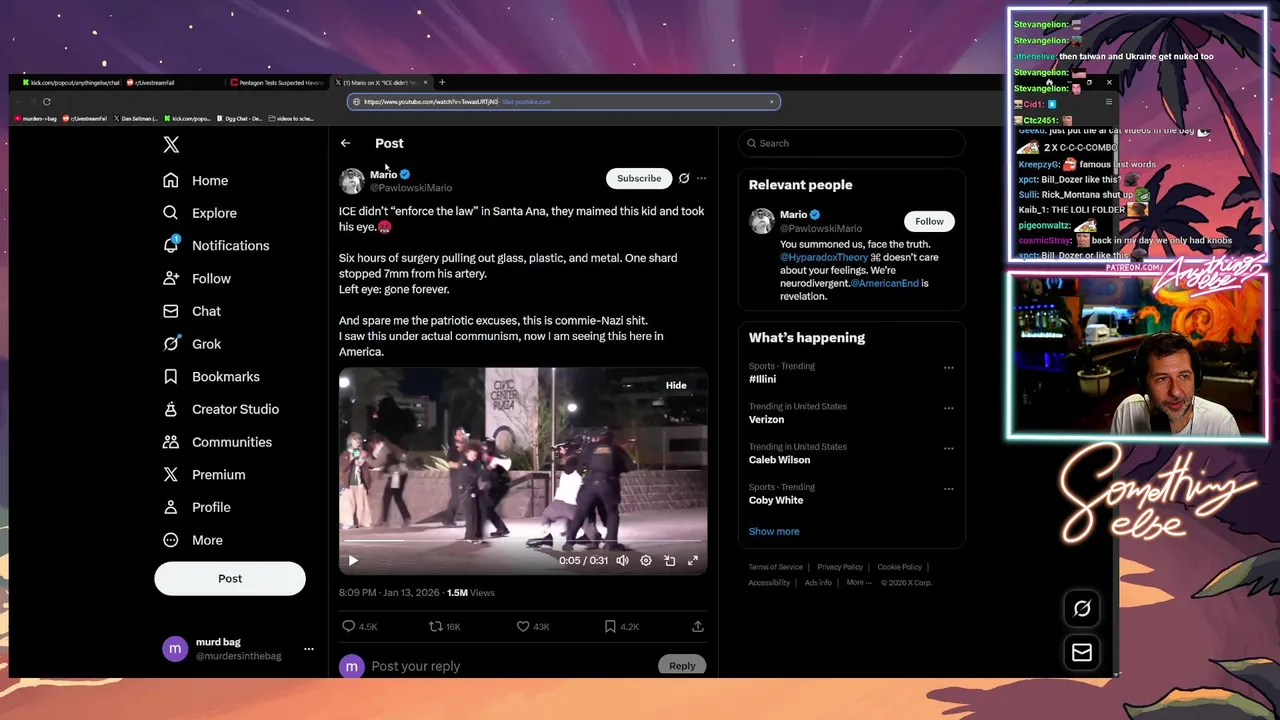
Task: Open the Follow section
Action: 197,278
